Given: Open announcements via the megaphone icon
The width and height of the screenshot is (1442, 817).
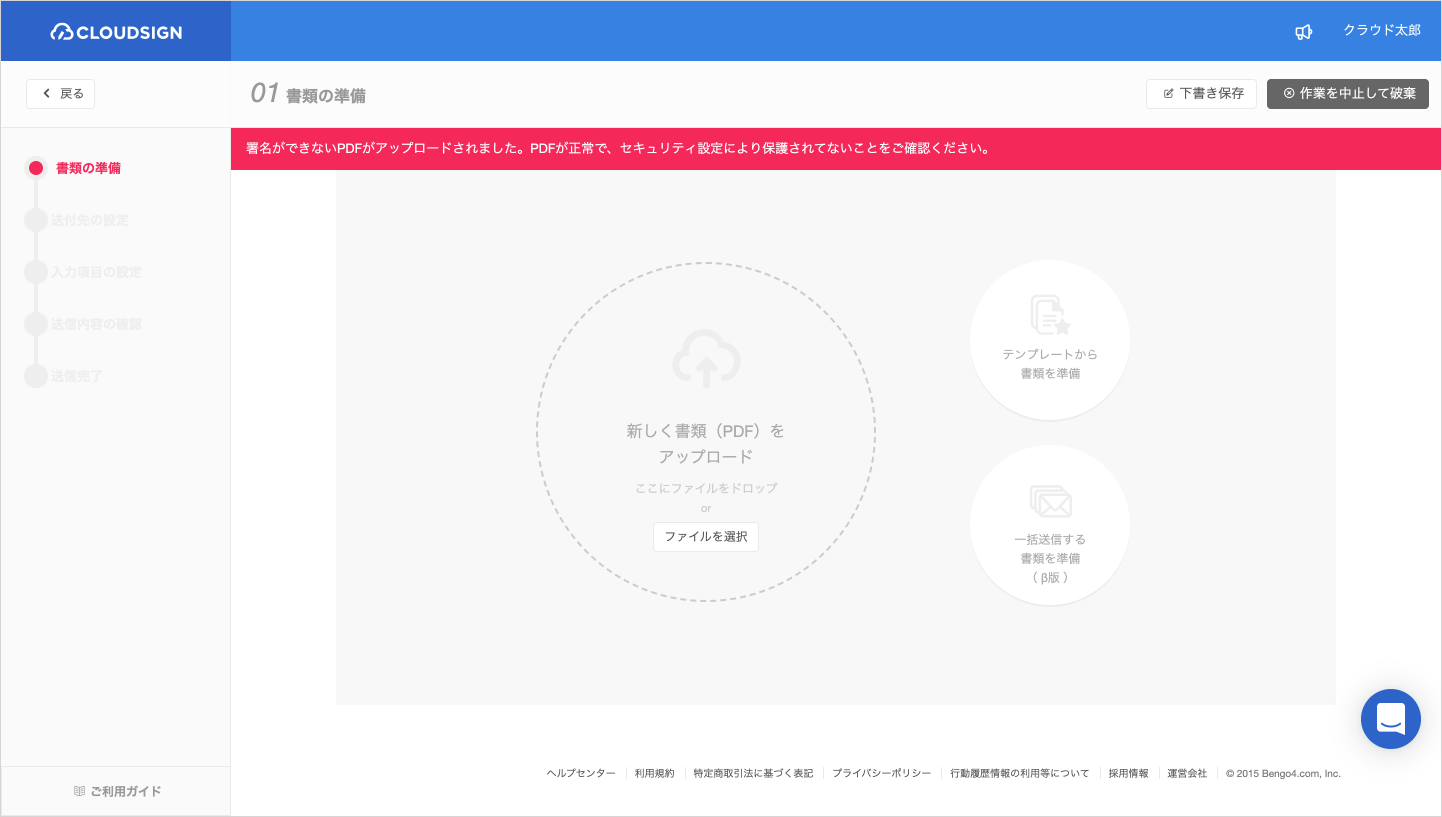Looking at the screenshot, I should pyautogui.click(x=1303, y=32).
